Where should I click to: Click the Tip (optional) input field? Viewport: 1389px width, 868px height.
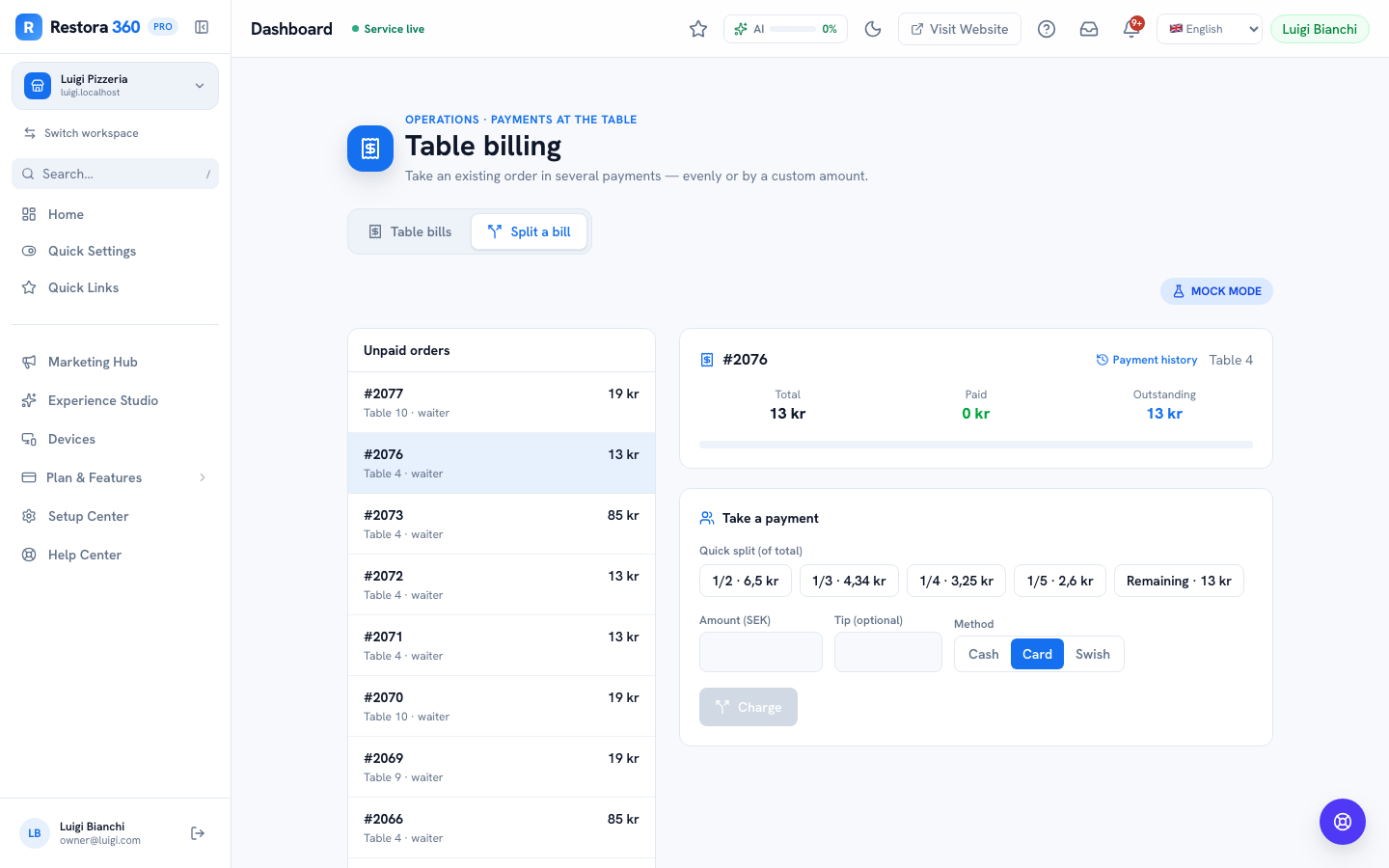pyautogui.click(x=888, y=652)
